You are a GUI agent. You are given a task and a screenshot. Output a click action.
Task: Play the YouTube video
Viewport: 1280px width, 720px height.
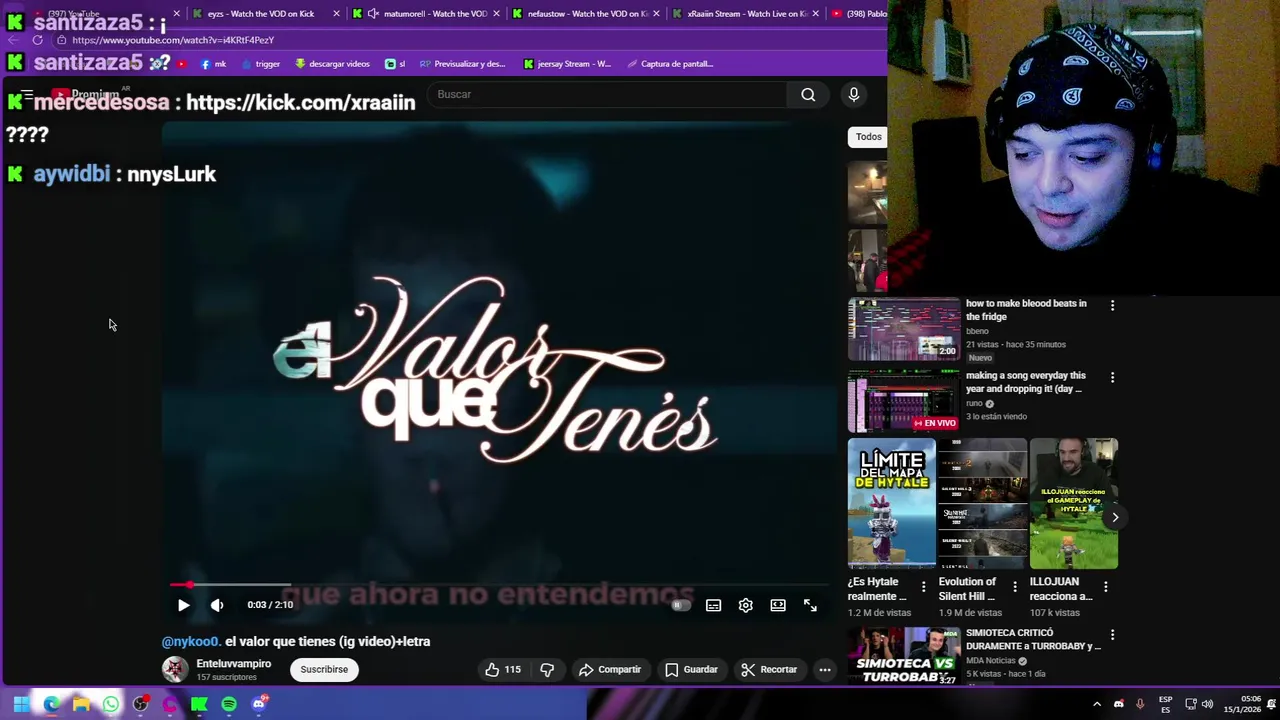183,605
